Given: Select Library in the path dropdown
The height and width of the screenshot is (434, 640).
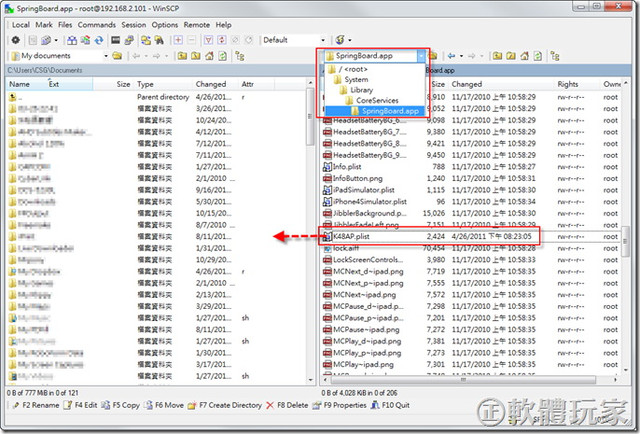Looking at the screenshot, I should (x=374, y=90).
